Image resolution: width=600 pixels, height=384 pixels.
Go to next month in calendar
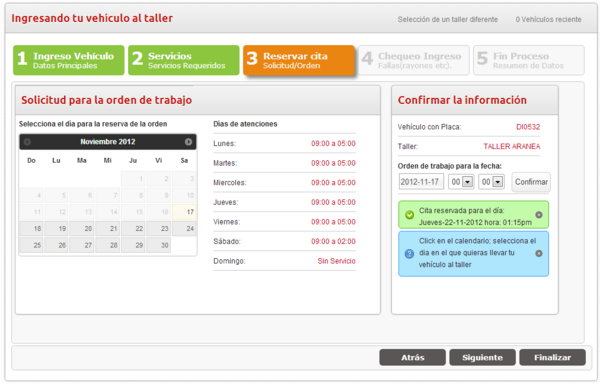[188, 142]
